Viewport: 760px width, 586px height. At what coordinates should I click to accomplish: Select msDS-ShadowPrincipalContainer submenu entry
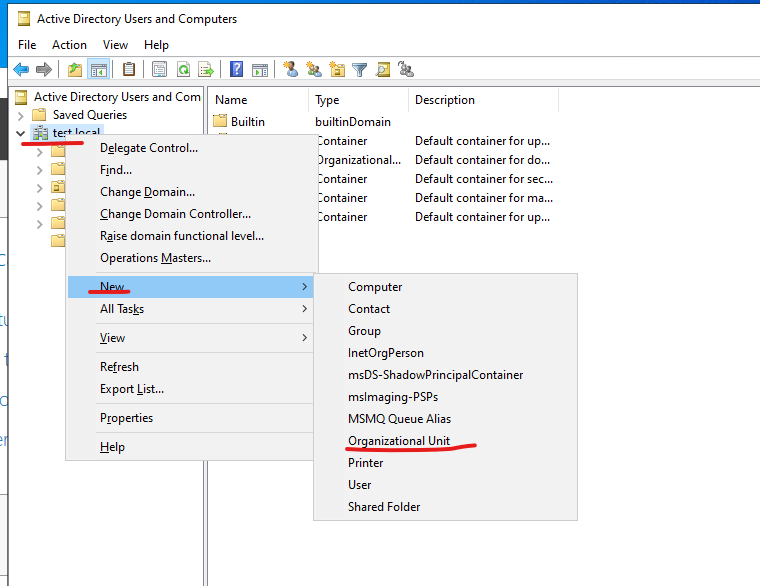point(445,375)
